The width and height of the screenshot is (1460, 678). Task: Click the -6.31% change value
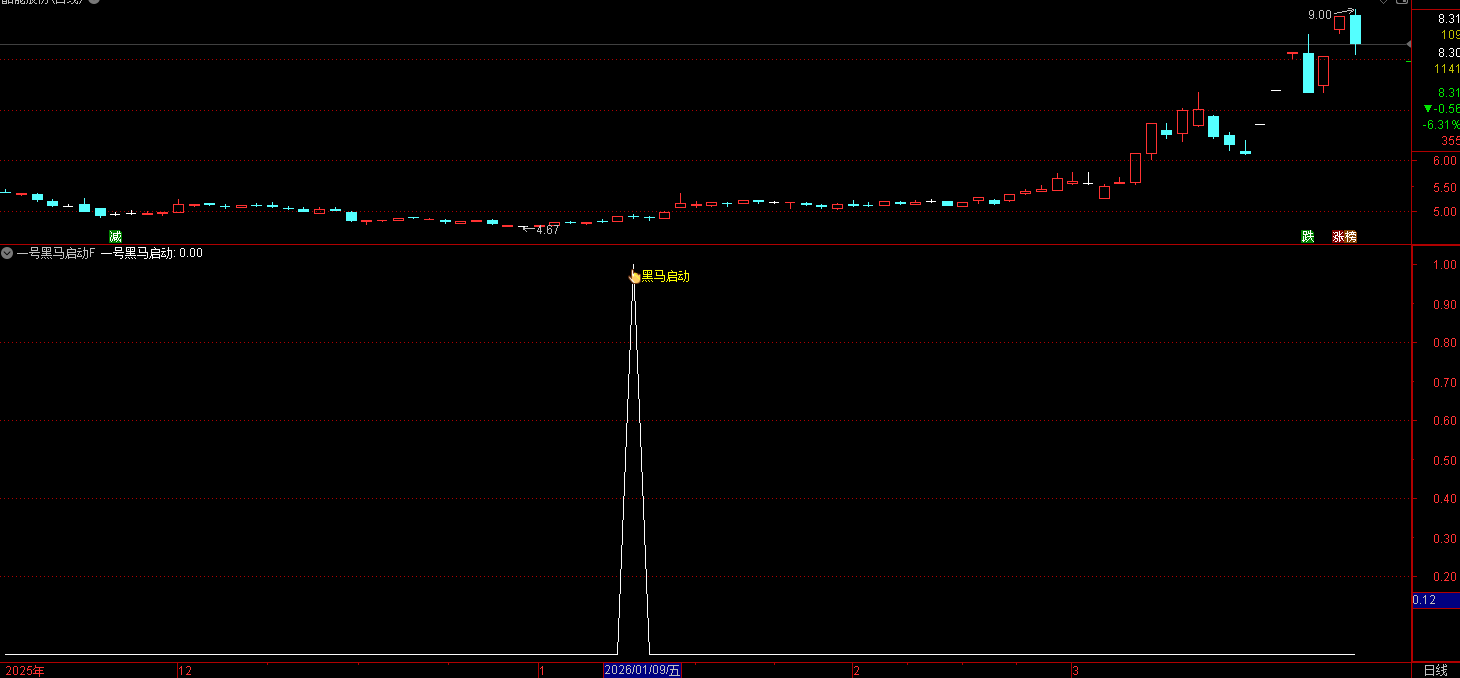1441,125
